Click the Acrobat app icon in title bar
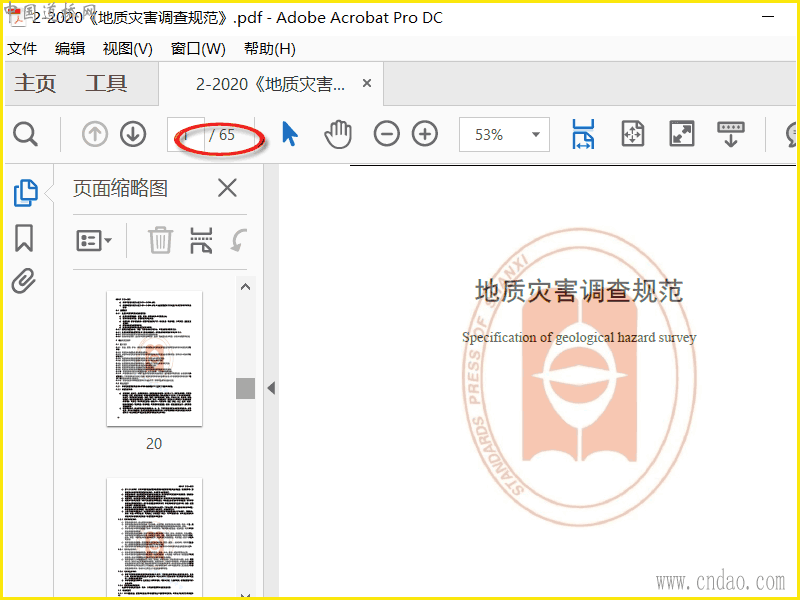 click(x=19, y=18)
